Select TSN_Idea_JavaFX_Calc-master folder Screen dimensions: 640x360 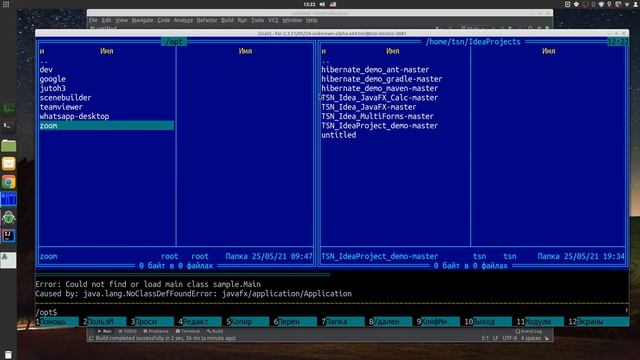(x=380, y=98)
